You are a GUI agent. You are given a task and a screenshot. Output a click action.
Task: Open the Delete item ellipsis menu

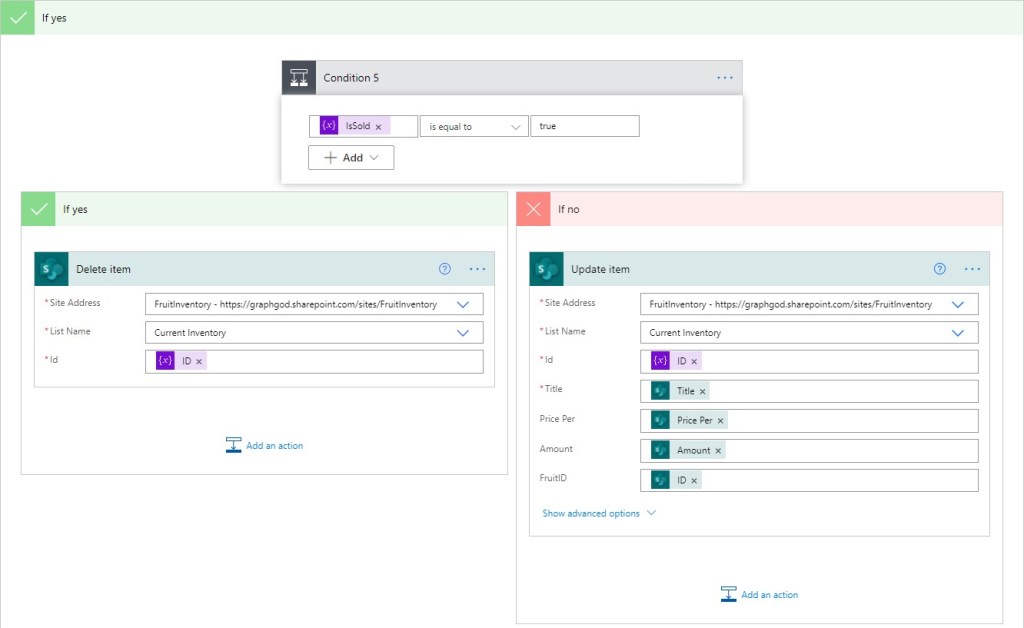pos(477,269)
